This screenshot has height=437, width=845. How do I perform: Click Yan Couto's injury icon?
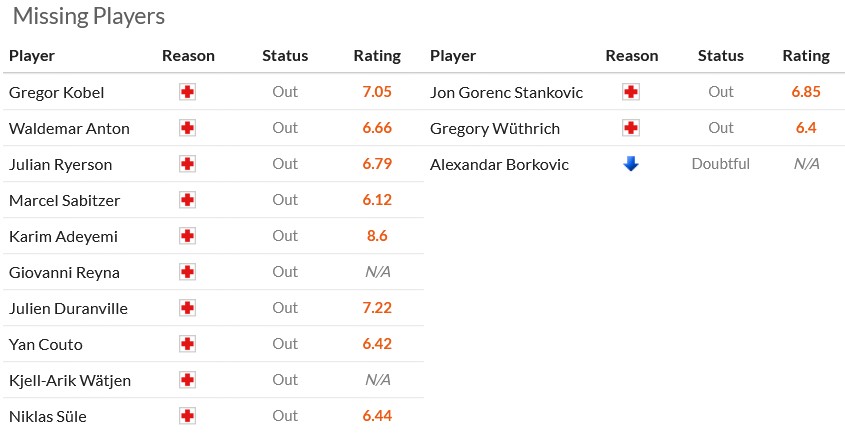188,344
